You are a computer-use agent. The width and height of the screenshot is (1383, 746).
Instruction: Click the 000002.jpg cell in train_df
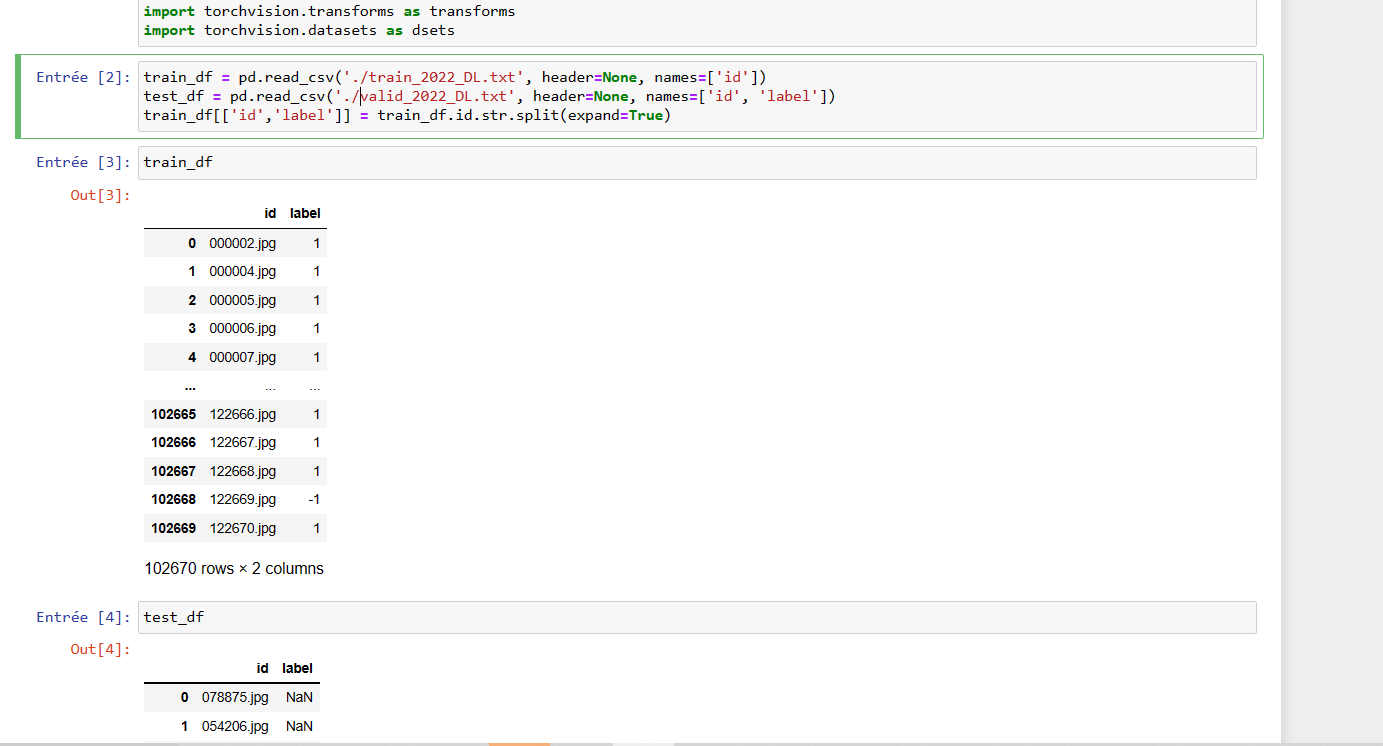(x=242, y=243)
